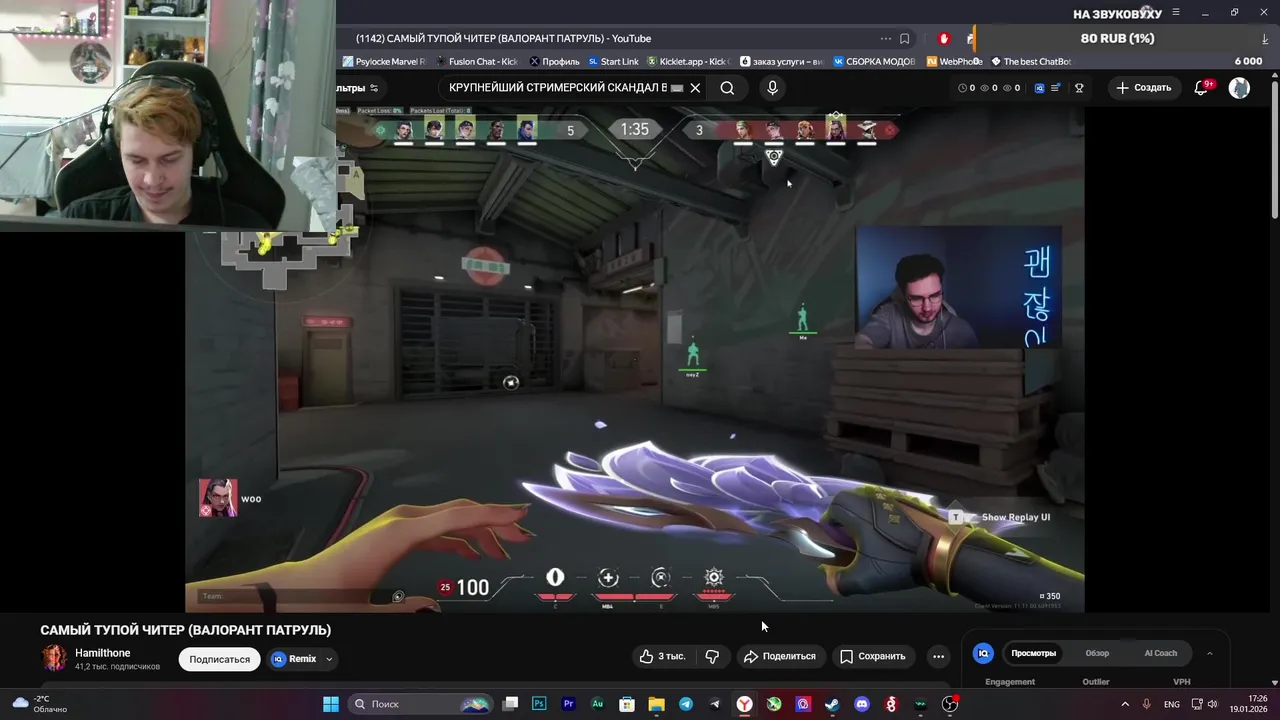Image resolution: width=1280 pixels, height=720 pixels.
Task: Open Photoshop from the taskbar
Action: click(x=539, y=704)
